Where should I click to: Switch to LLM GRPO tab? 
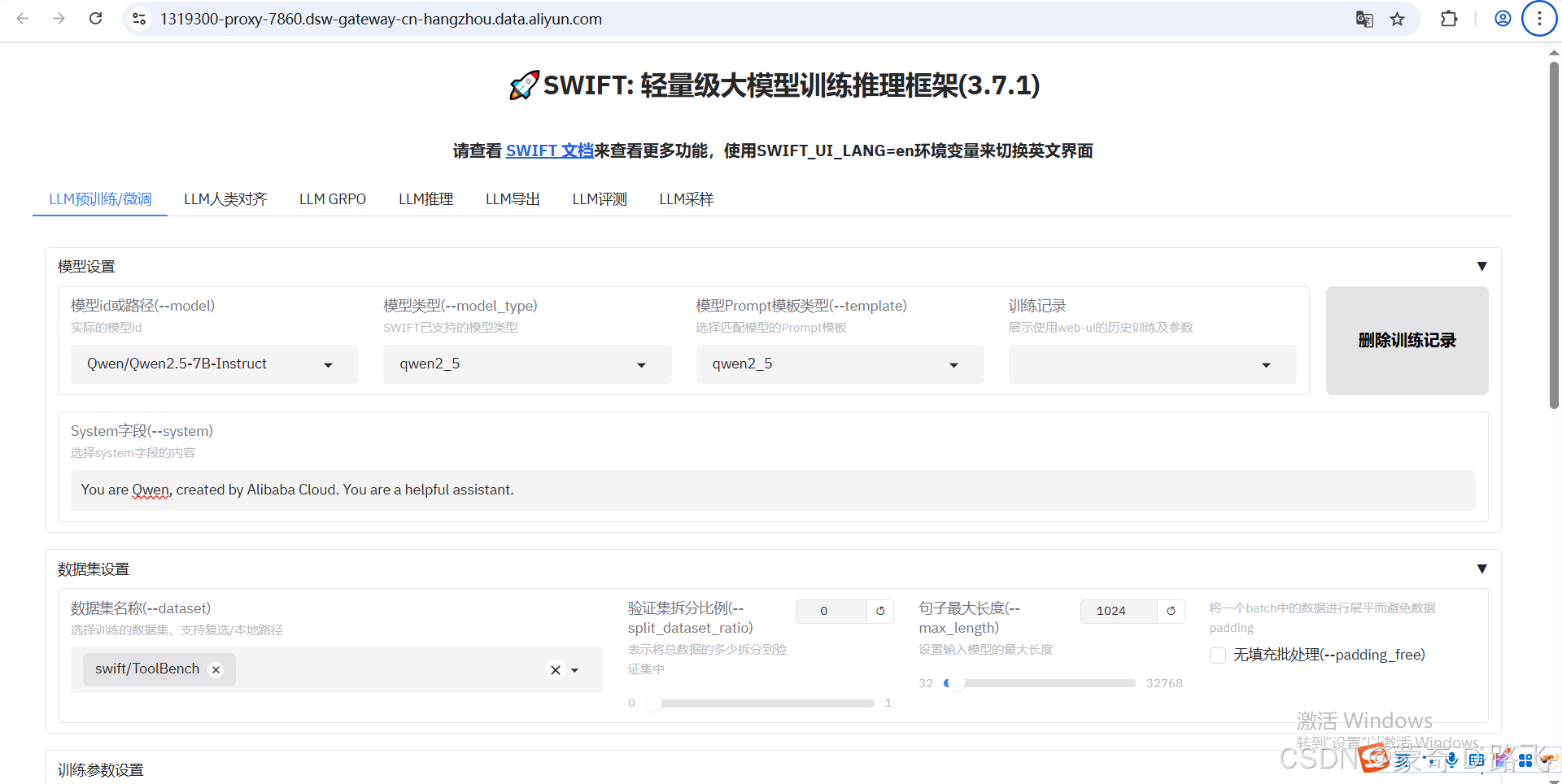click(333, 199)
